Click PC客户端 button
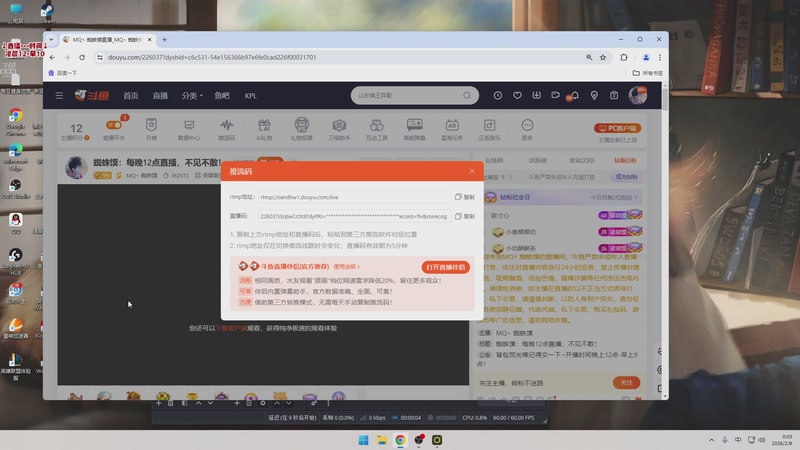Image resolution: width=800 pixels, height=450 pixels. (x=617, y=128)
